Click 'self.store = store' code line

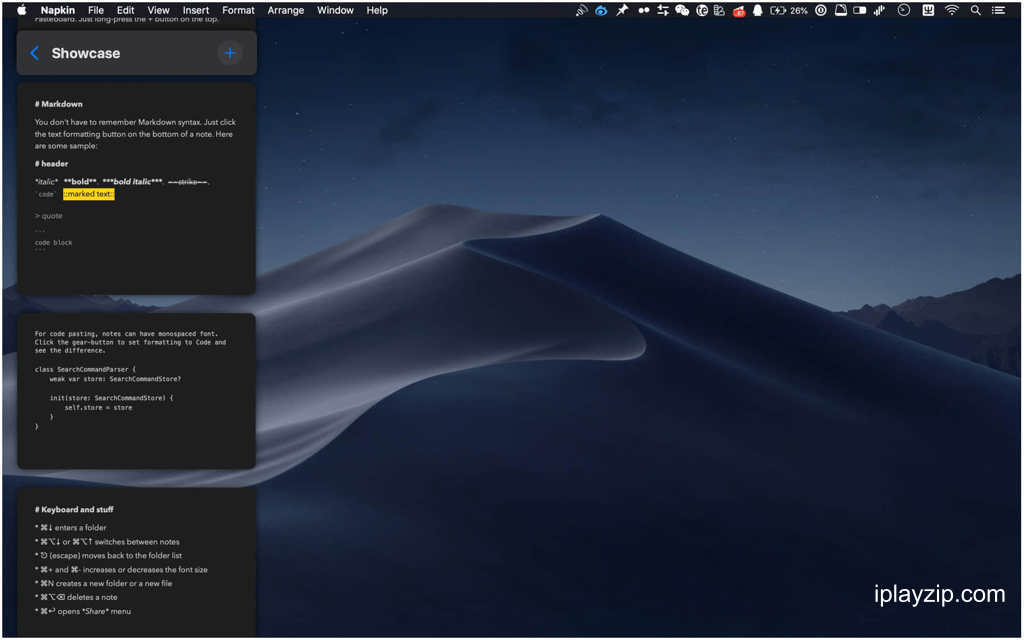[x=98, y=408]
